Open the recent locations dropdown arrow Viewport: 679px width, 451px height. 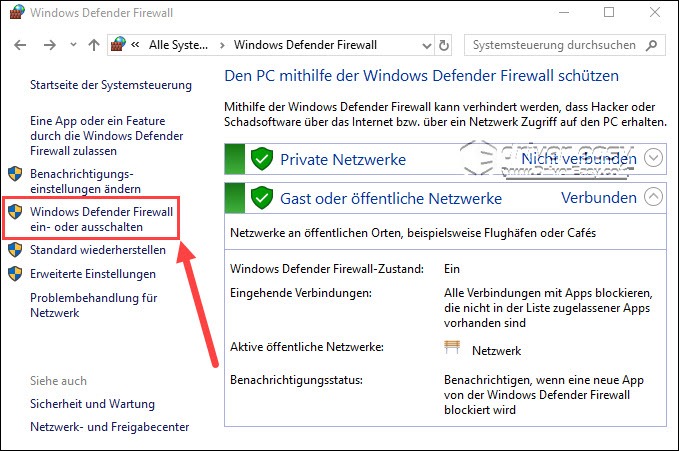pyautogui.click(x=70, y=45)
